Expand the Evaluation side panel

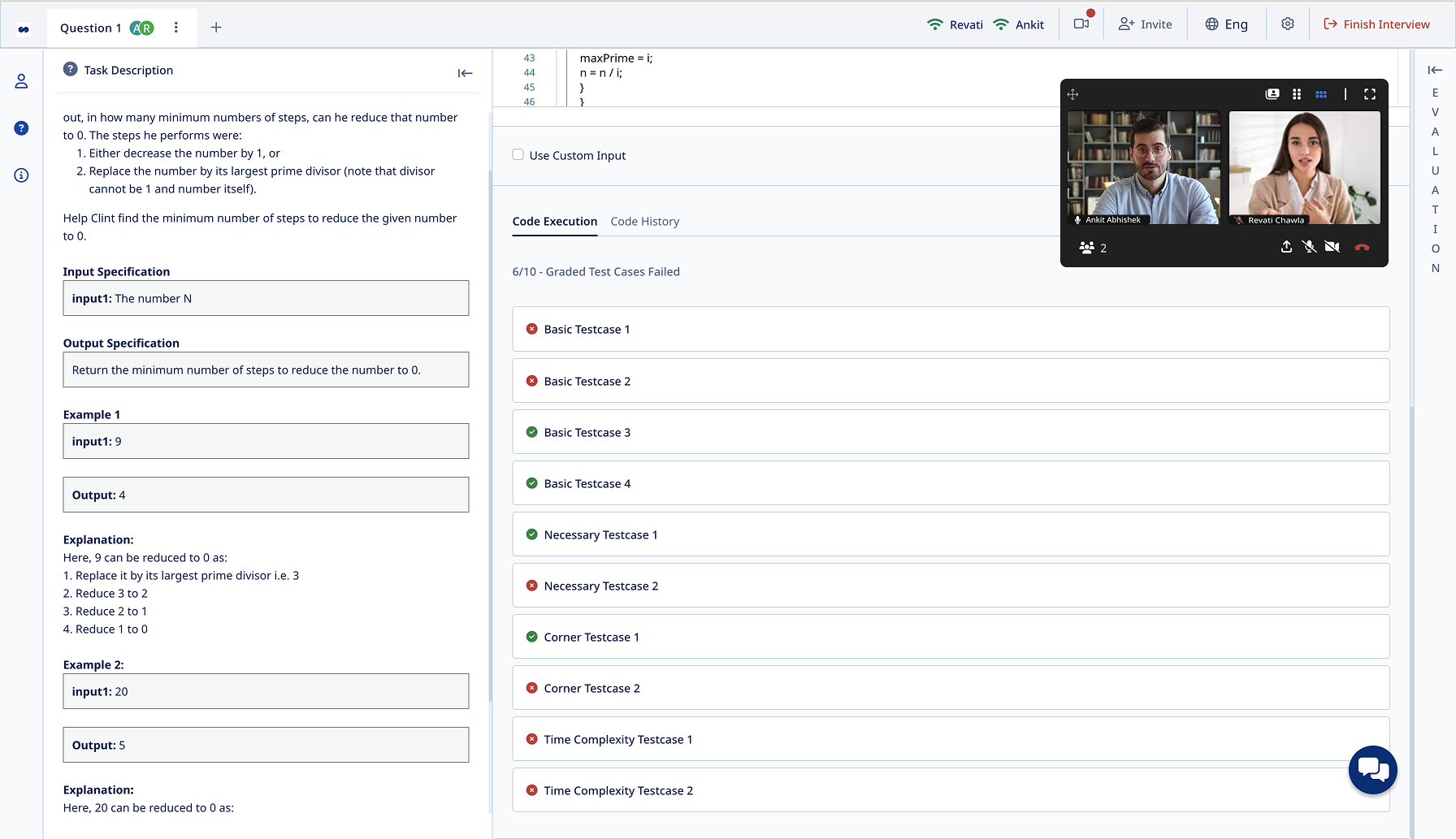point(1435,70)
